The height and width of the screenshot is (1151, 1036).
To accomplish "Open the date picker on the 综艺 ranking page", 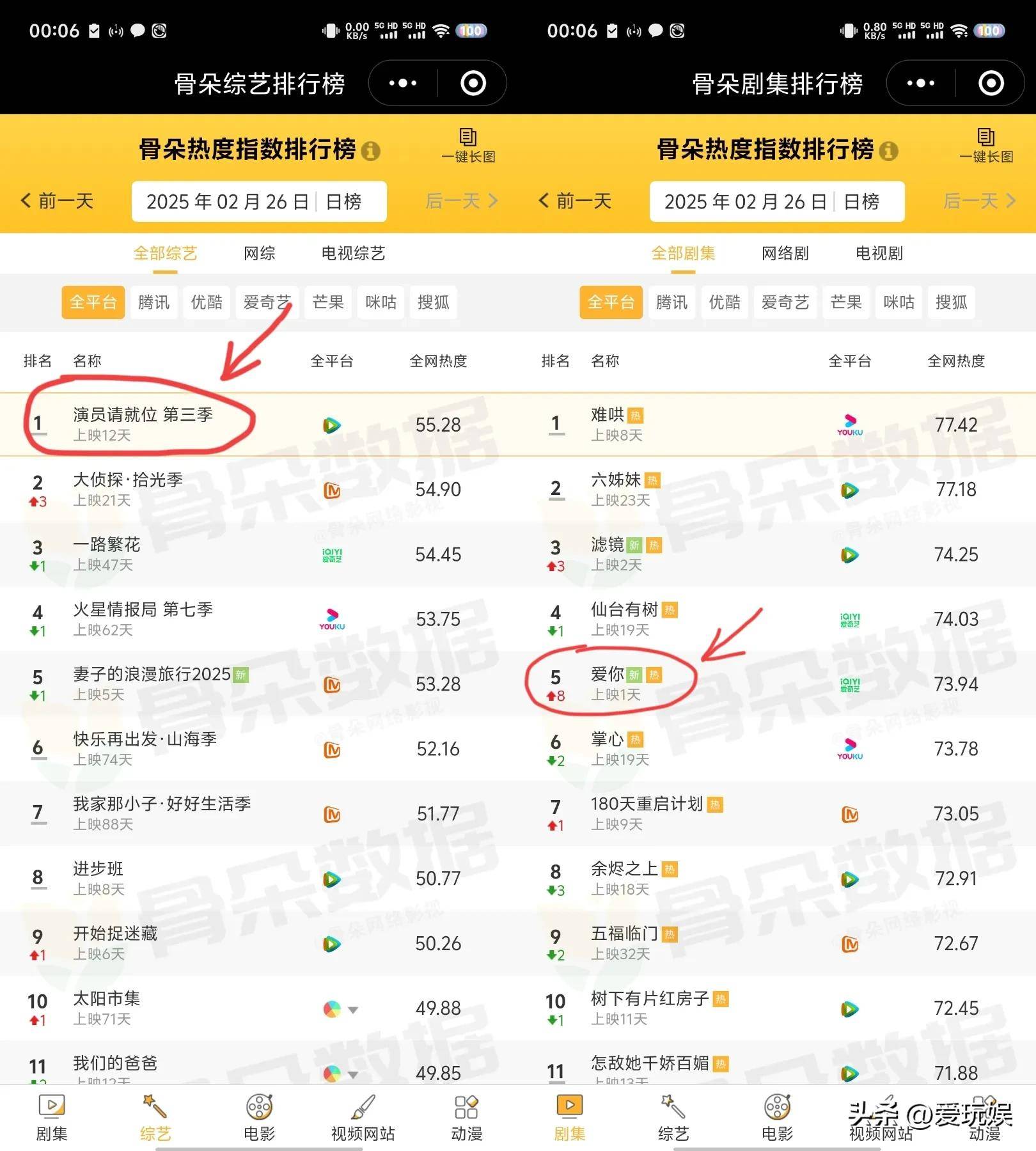I will (259, 201).
